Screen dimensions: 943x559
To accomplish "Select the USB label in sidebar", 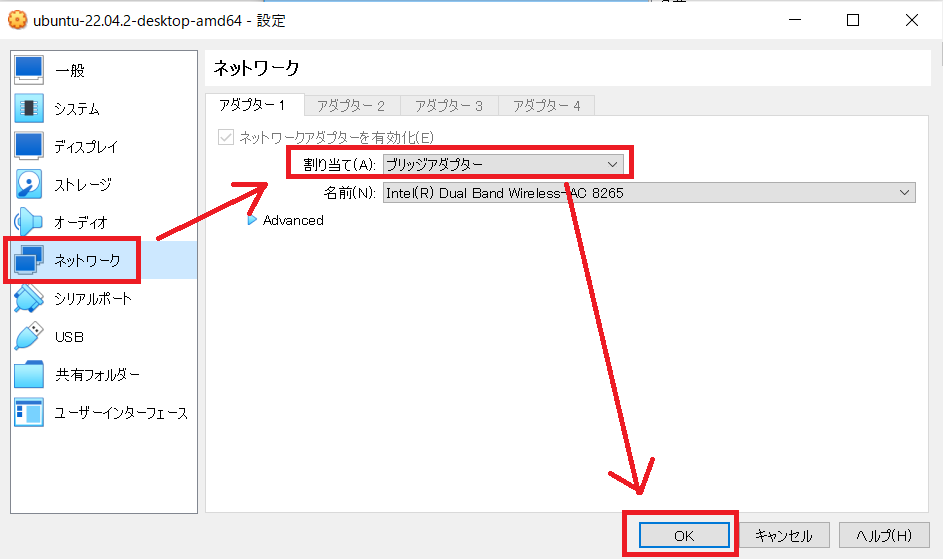I will [69, 337].
